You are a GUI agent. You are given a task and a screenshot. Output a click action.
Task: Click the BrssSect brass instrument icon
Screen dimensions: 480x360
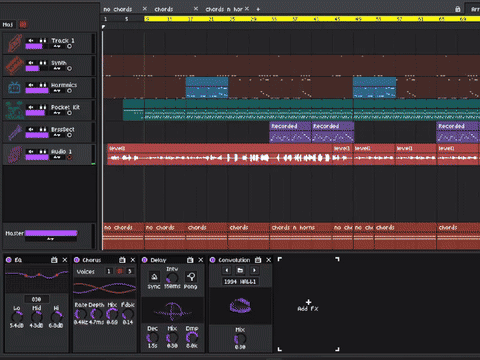pyautogui.click(x=15, y=132)
